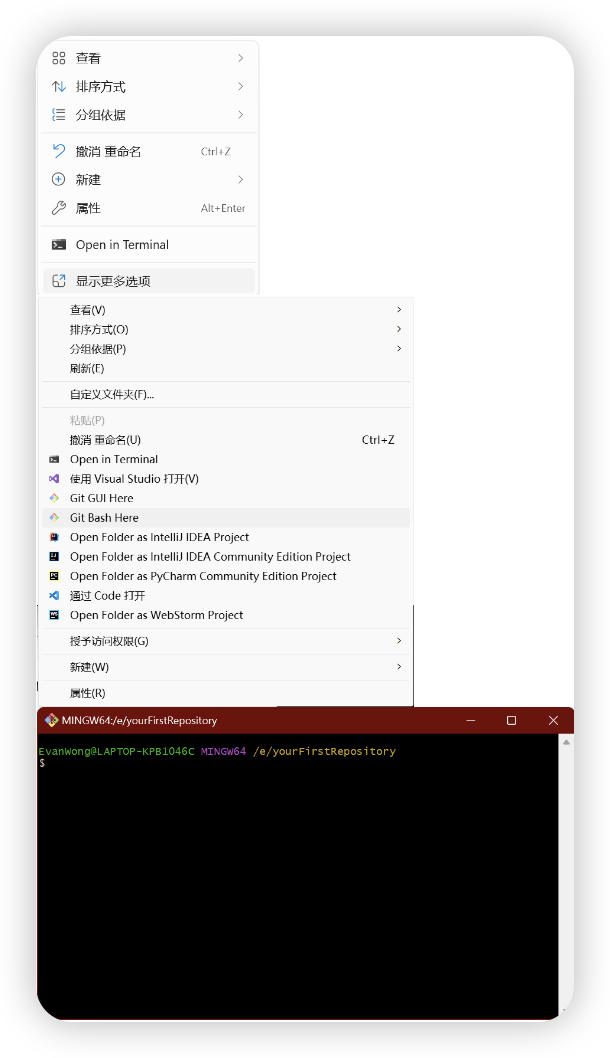Click the PyCharm Community Edition icon
Screen dimensions: 610x1058
coord(54,576)
